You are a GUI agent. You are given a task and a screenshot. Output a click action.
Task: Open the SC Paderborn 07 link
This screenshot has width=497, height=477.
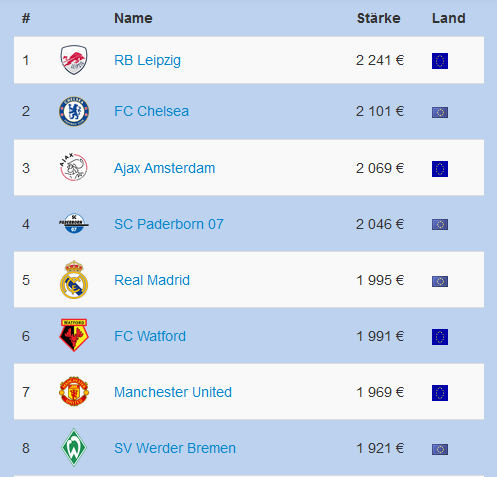click(169, 224)
